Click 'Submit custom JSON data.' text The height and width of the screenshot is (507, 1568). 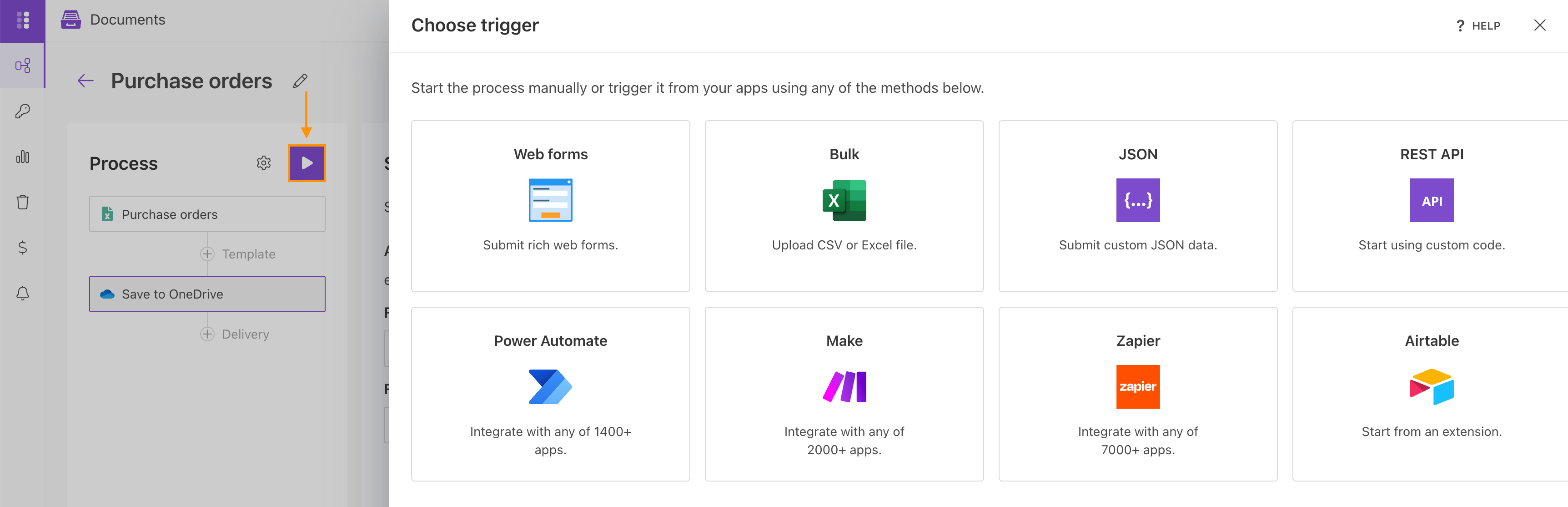[1138, 245]
